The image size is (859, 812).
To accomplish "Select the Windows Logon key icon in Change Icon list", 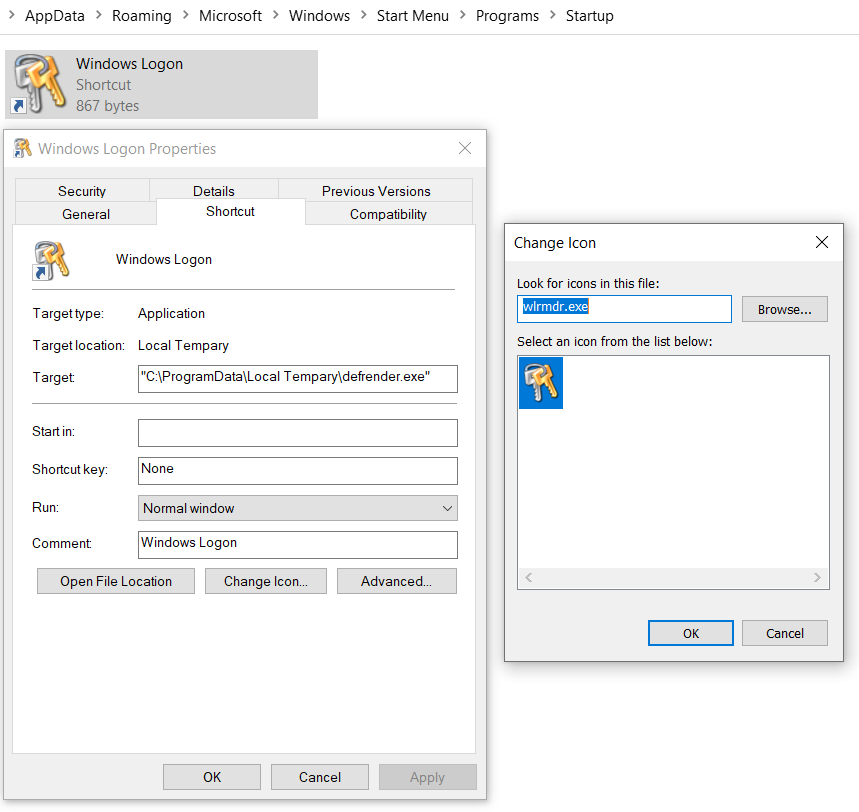I will click(540, 382).
